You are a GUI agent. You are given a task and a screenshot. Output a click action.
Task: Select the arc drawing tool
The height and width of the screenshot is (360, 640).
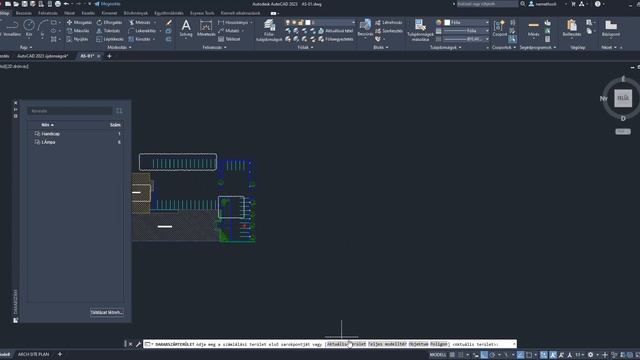click(x=42, y=28)
